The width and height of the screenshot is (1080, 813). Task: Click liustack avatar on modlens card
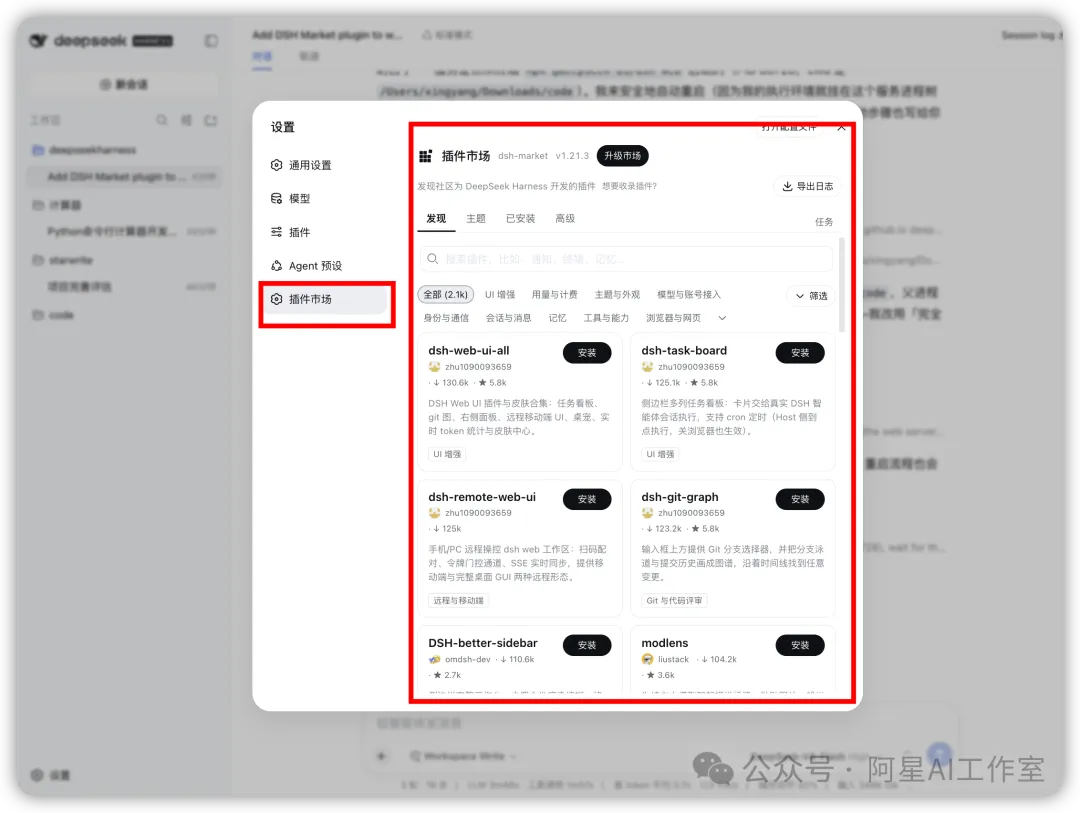coord(647,659)
